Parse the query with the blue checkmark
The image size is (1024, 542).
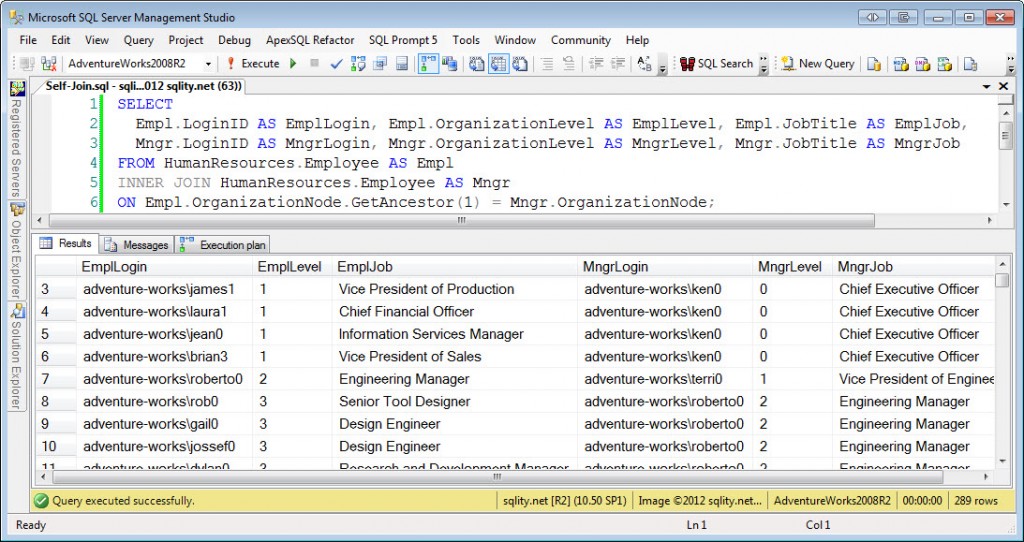pyautogui.click(x=336, y=63)
